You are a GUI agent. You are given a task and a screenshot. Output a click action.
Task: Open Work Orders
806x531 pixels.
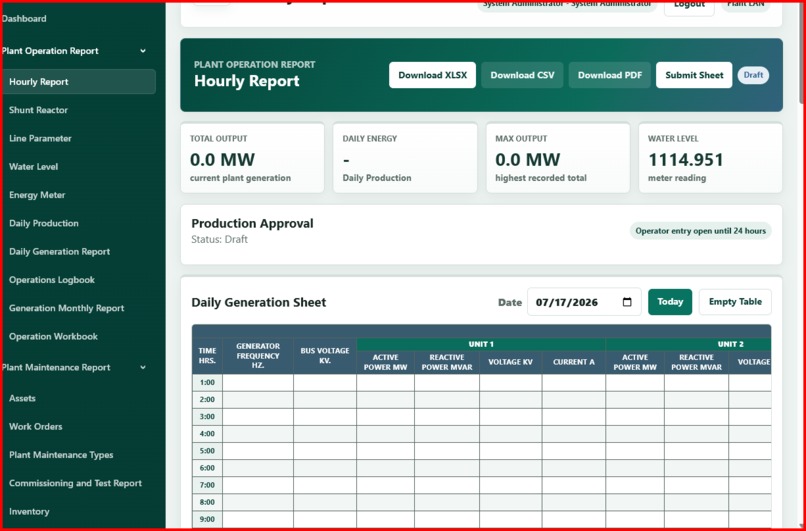coord(35,427)
